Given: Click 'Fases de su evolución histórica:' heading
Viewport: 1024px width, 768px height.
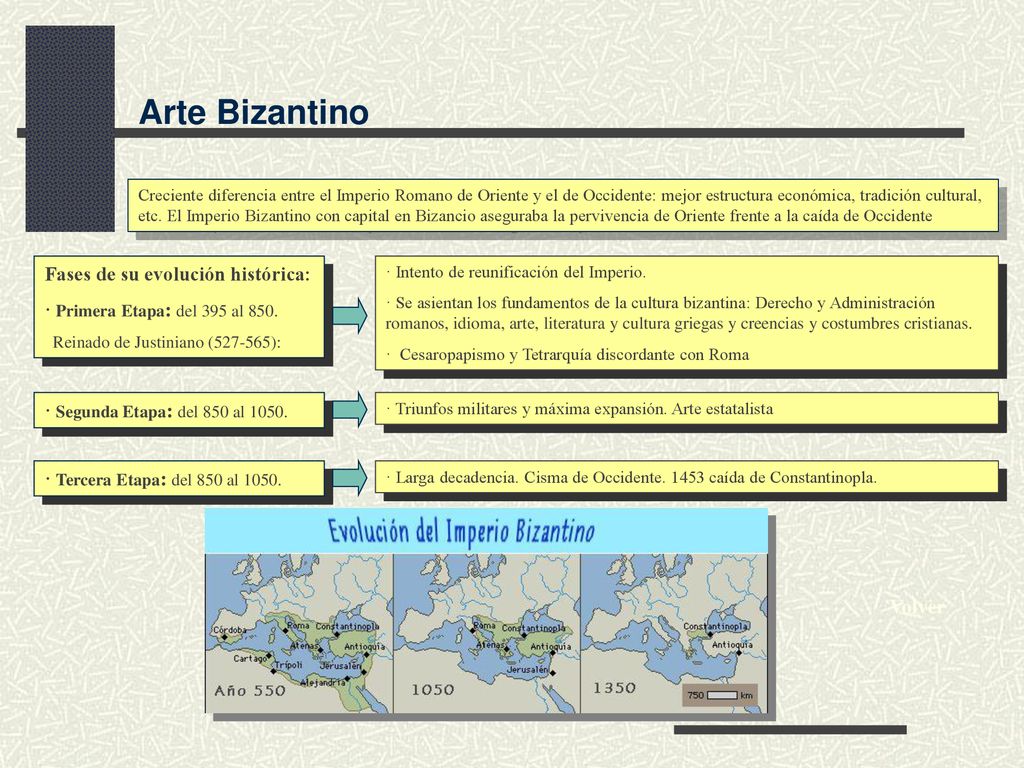Looking at the screenshot, I should tap(178, 274).
